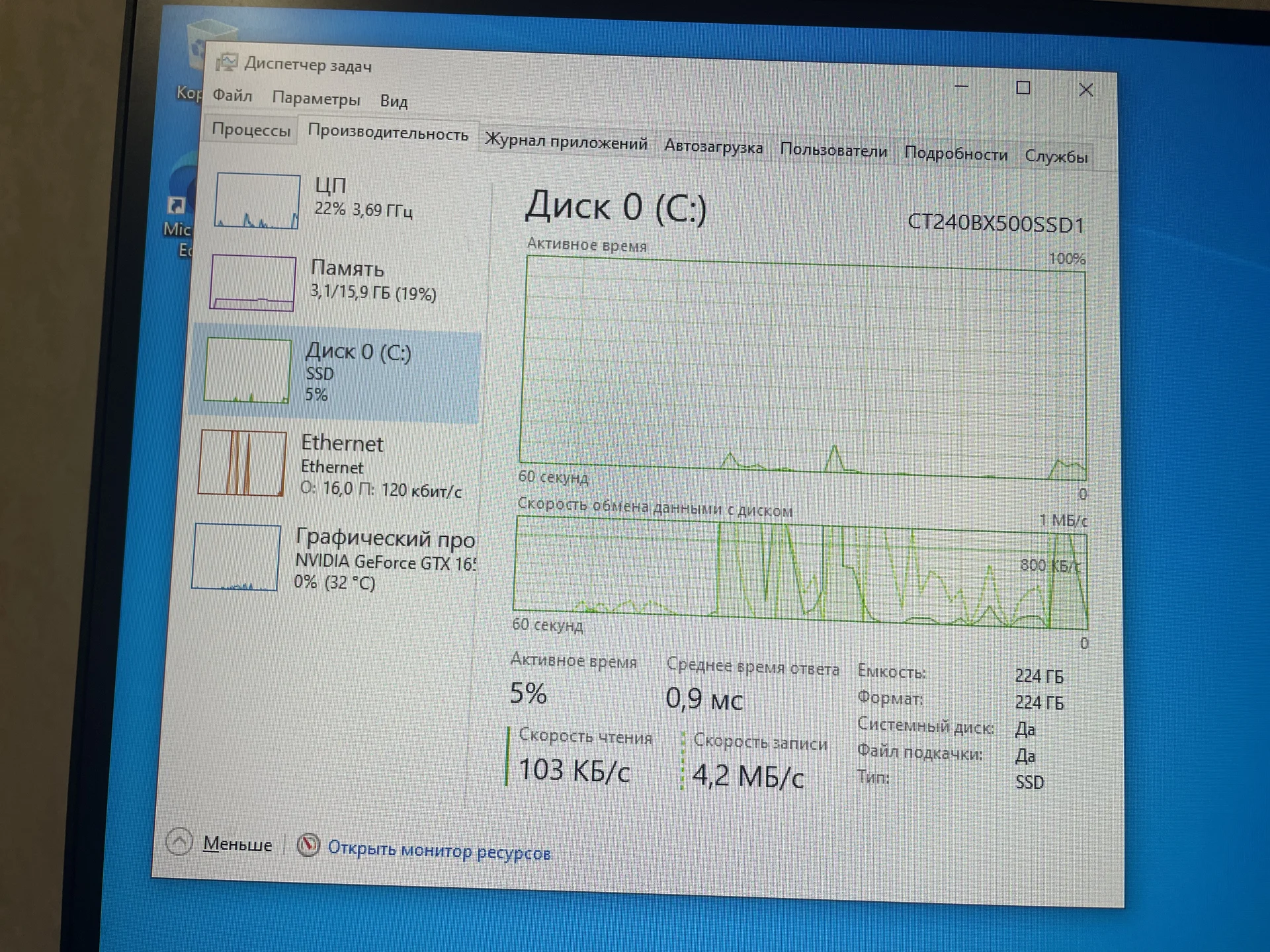The height and width of the screenshot is (952, 1270).
Task: Click the Тип: label
Action: [x=873, y=777]
